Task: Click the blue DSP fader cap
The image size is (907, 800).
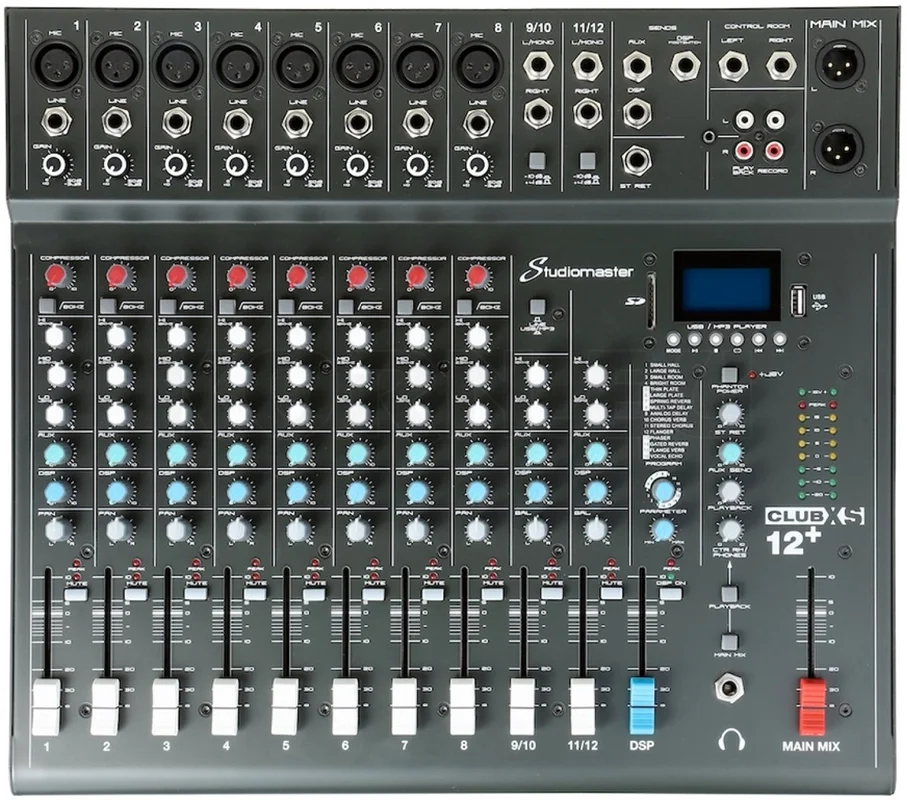Action: [x=641, y=706]
